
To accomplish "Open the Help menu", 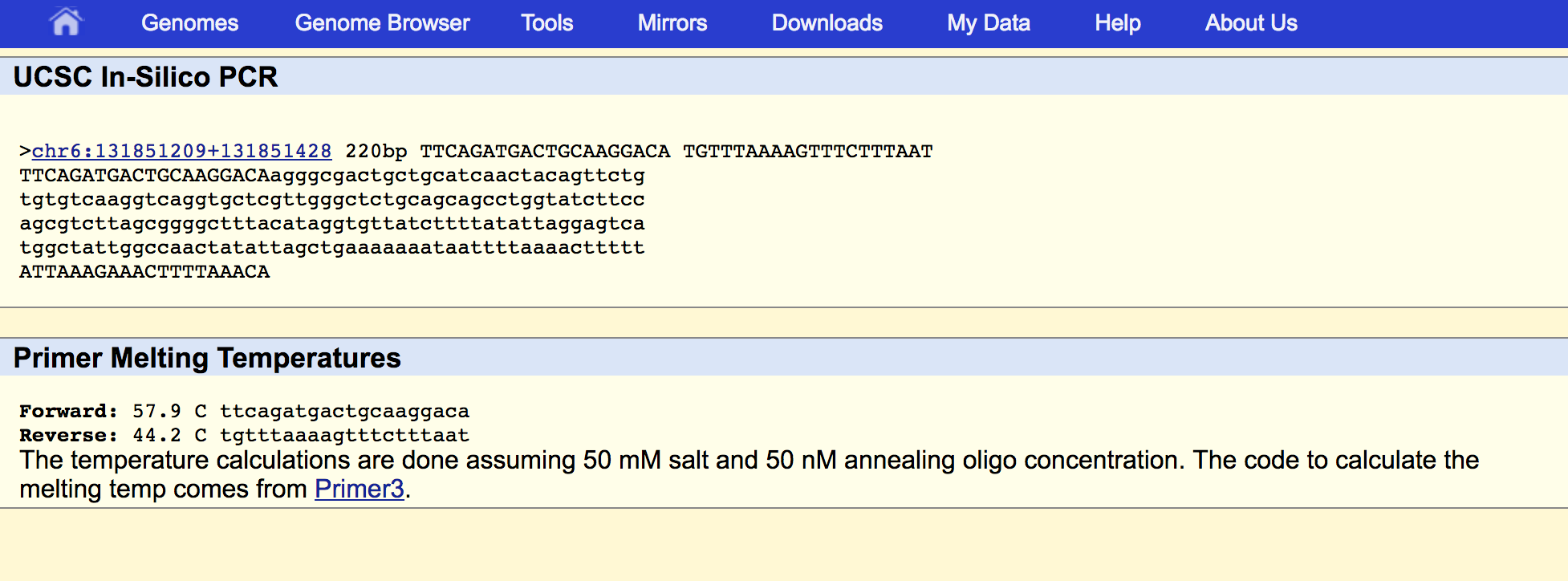I will point(1117,22).
